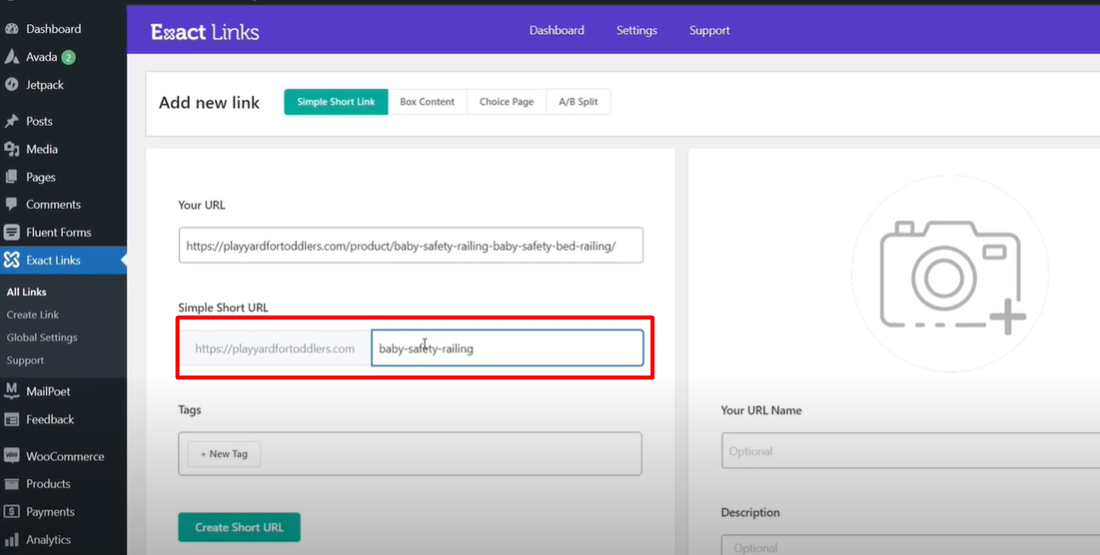Open Feedback in sidebar
Screen dimensions: 1100x555
pos(50,420)
